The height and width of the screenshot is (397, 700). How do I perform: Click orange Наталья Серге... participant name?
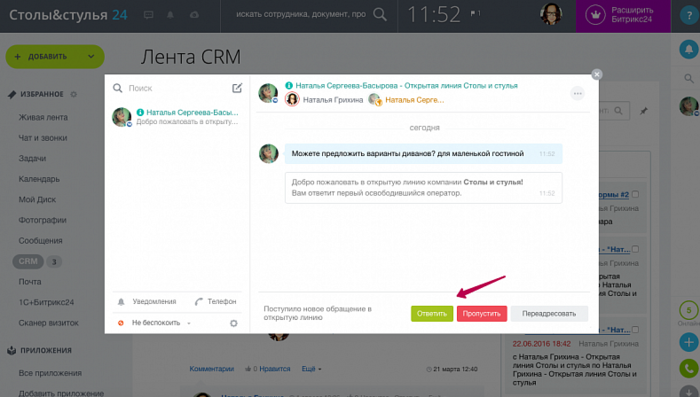pos(415,100)
